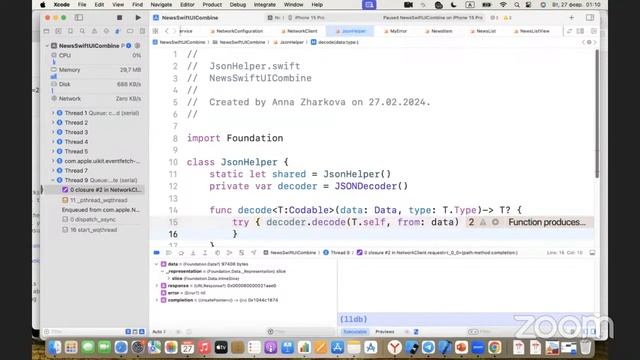Expand Thread 4 disclosure arrow
Viewport: 640px width, 360px height.
pyautogui.click(x=53, y=142)
